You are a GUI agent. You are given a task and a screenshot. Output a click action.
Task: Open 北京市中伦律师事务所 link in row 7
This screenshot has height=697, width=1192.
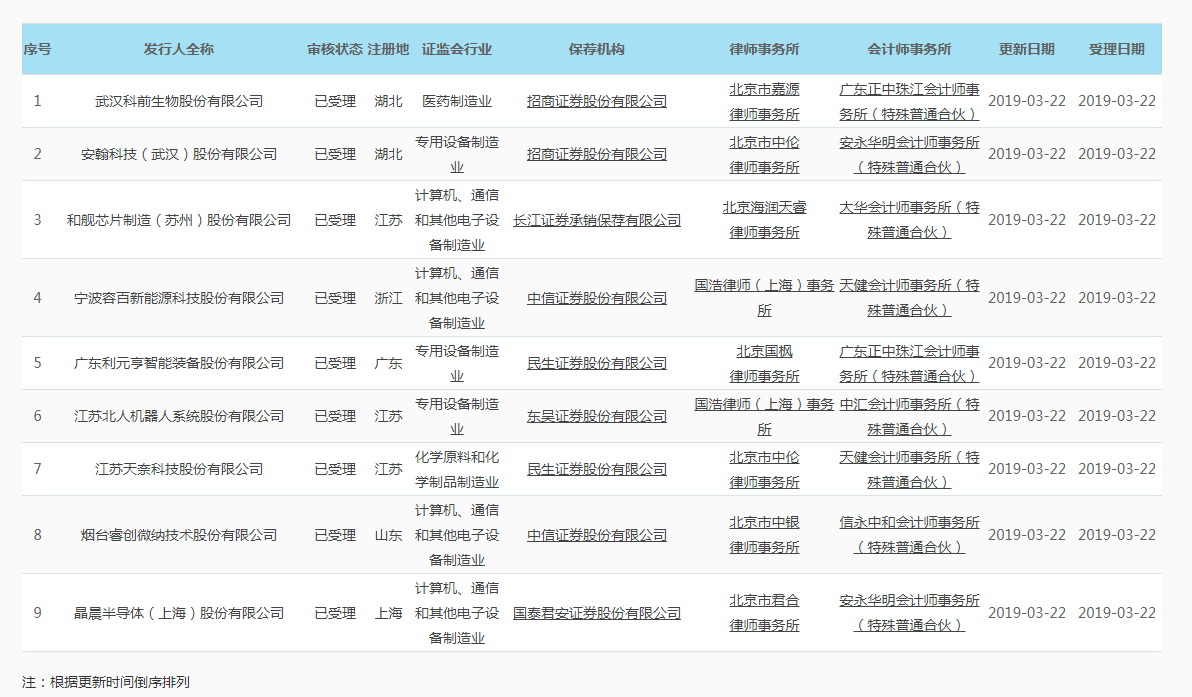[764, 469]
